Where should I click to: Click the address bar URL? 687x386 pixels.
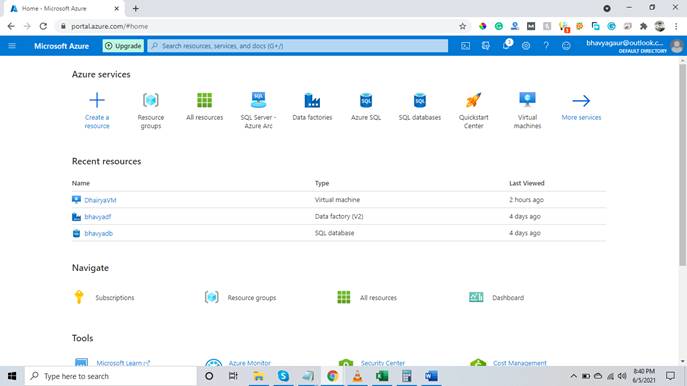(x=110, y=26)
